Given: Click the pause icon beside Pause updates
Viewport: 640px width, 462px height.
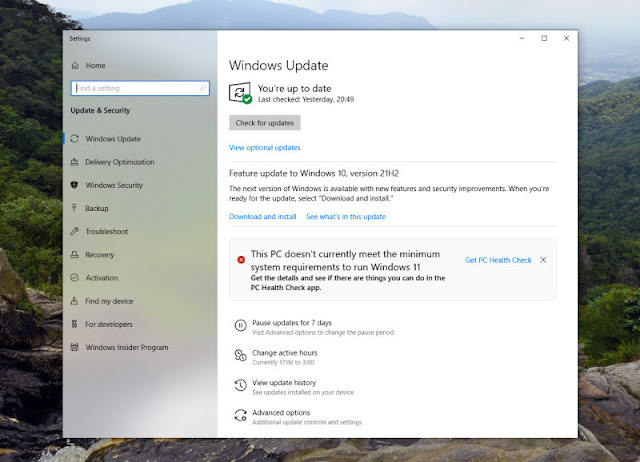Looking at the screenshot, I should (240, 325).
